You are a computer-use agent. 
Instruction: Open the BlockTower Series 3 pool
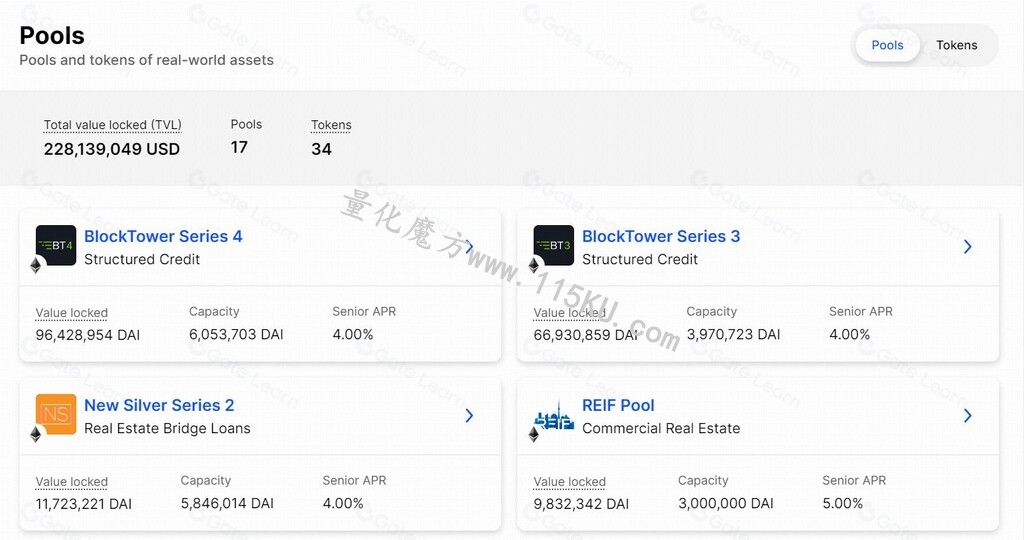[661, 236]
